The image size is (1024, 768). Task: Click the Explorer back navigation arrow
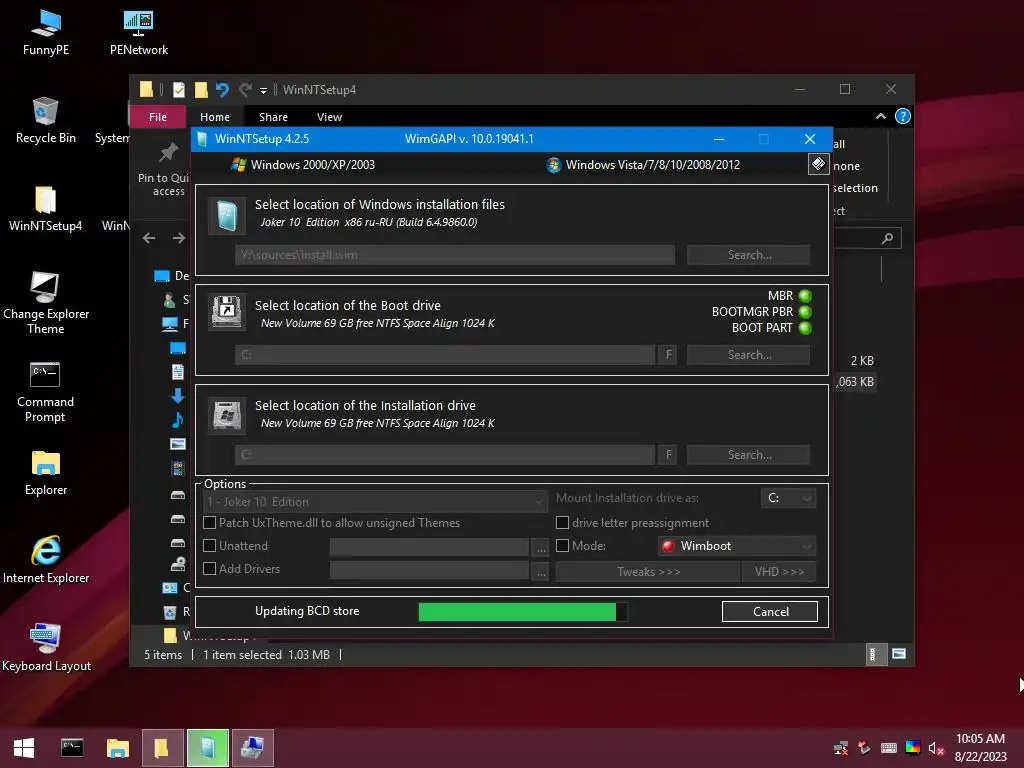(149, 238)
